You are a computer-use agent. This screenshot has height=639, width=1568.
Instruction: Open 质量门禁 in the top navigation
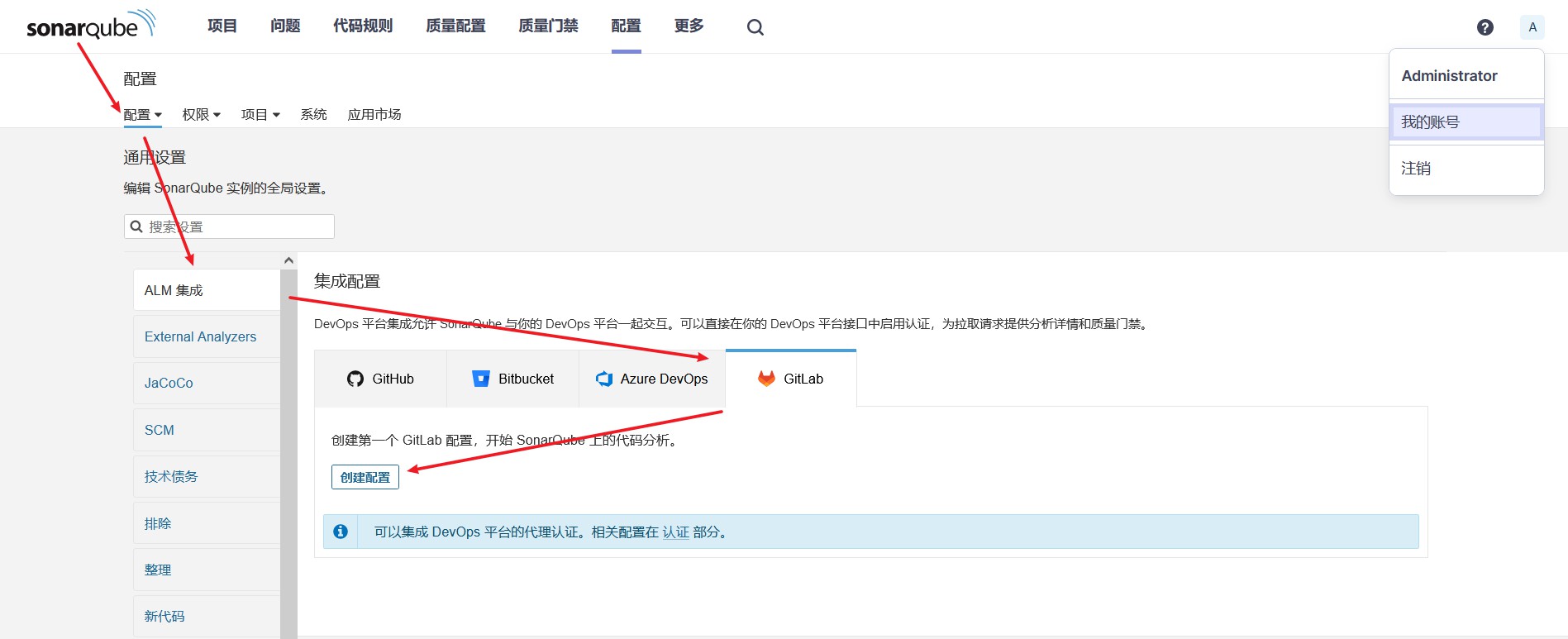548,26
